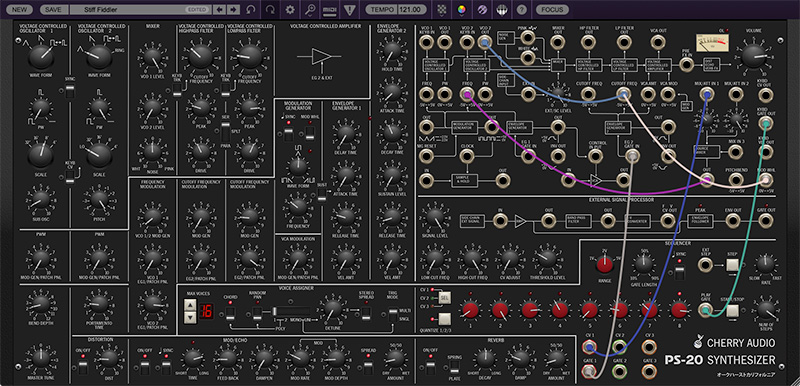Click the processor GATE OUT jack
The height and width of the screenshot is (386, 800).
pyautogui.click(x=765, y=220)
